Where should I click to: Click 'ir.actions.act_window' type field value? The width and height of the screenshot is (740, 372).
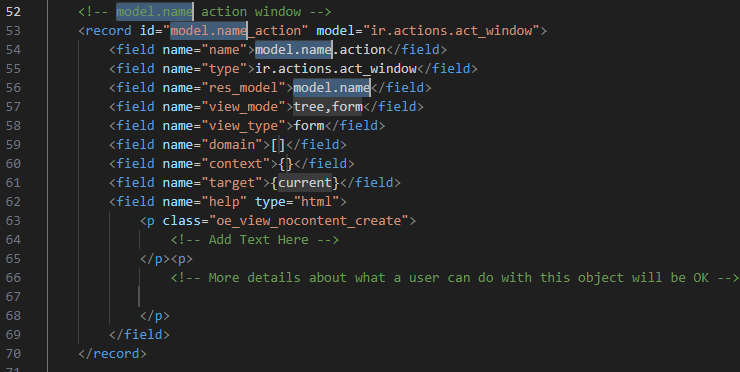tap(336, 68)
